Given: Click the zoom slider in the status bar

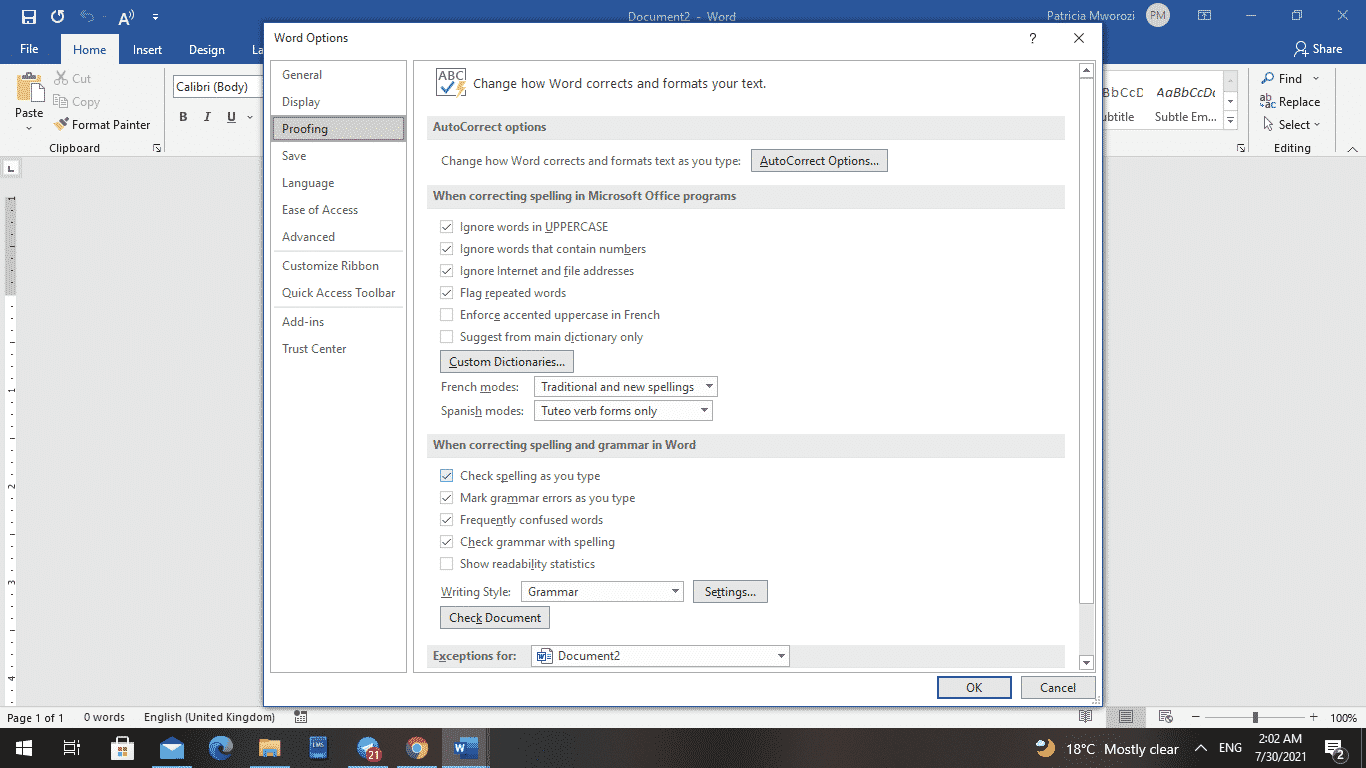Looking at the screenshot, I should point(1255,717).
